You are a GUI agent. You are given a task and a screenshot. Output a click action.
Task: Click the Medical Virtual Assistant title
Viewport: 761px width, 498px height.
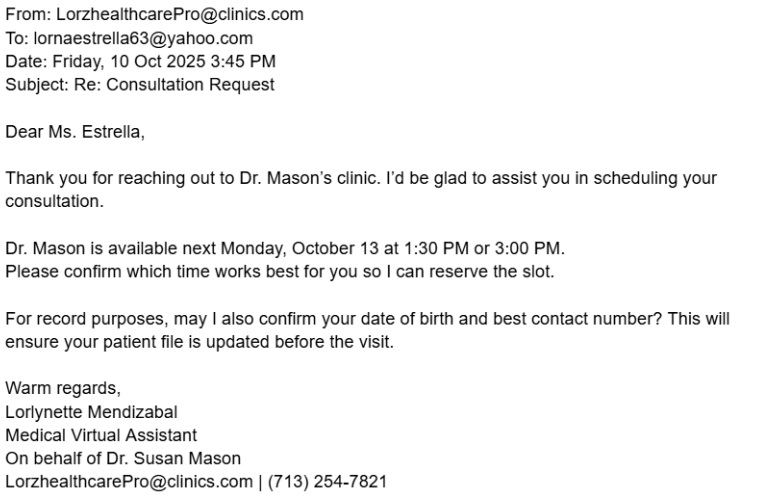[x=101, y=435]
